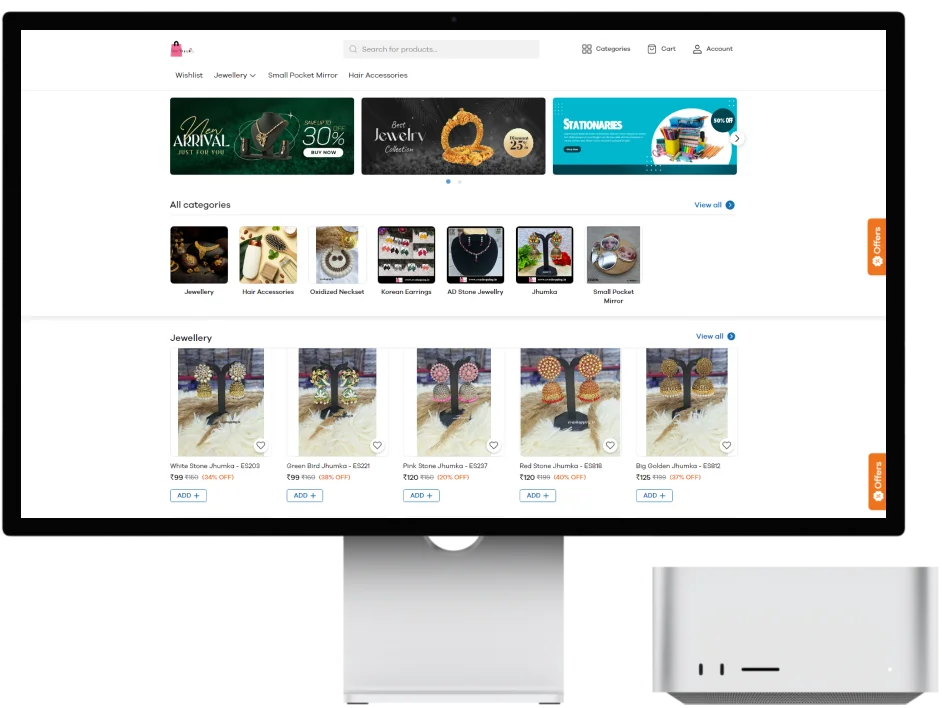Toggle wishlist heart on Big Golden Jhumka

coord(726,445)
